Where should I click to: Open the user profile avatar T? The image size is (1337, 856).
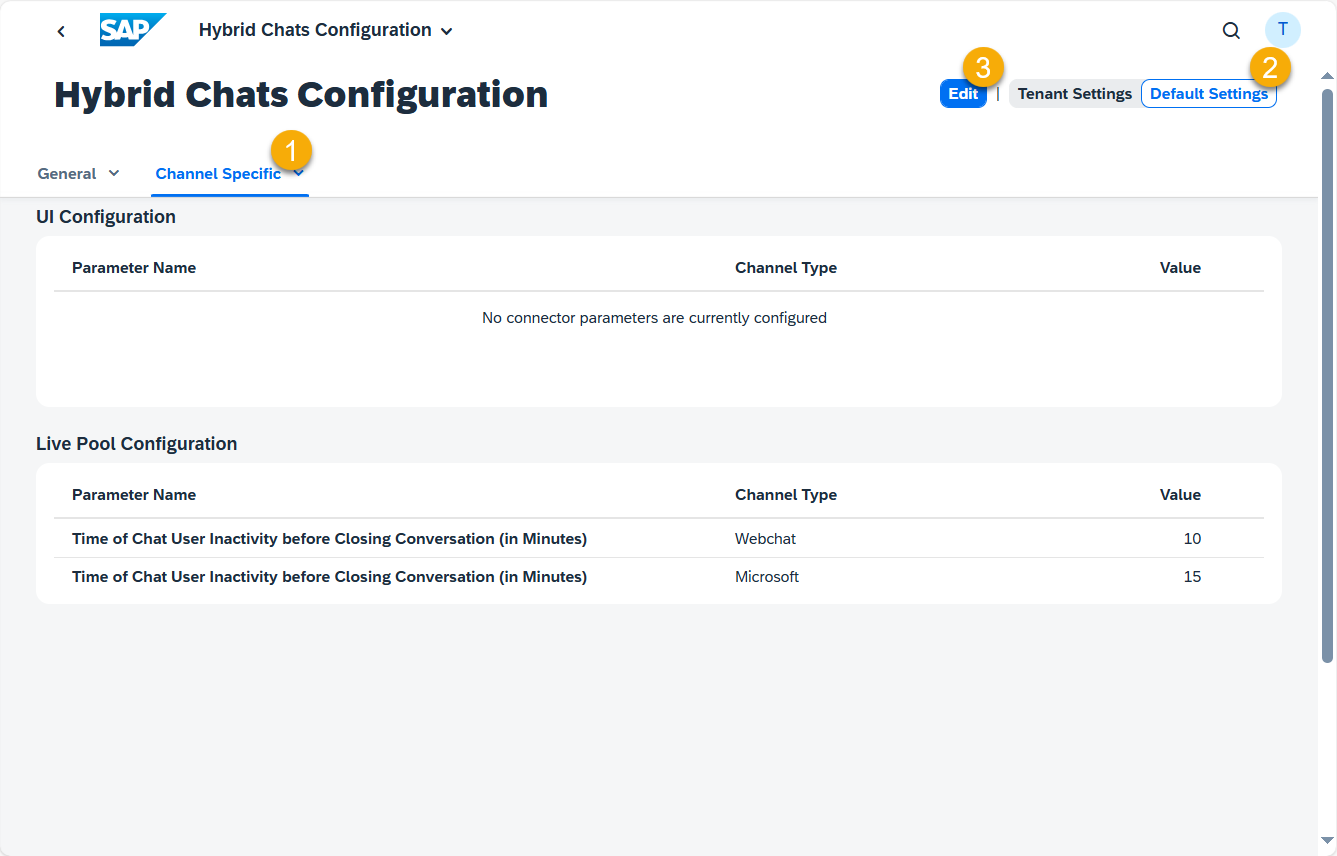point(1283,30)
